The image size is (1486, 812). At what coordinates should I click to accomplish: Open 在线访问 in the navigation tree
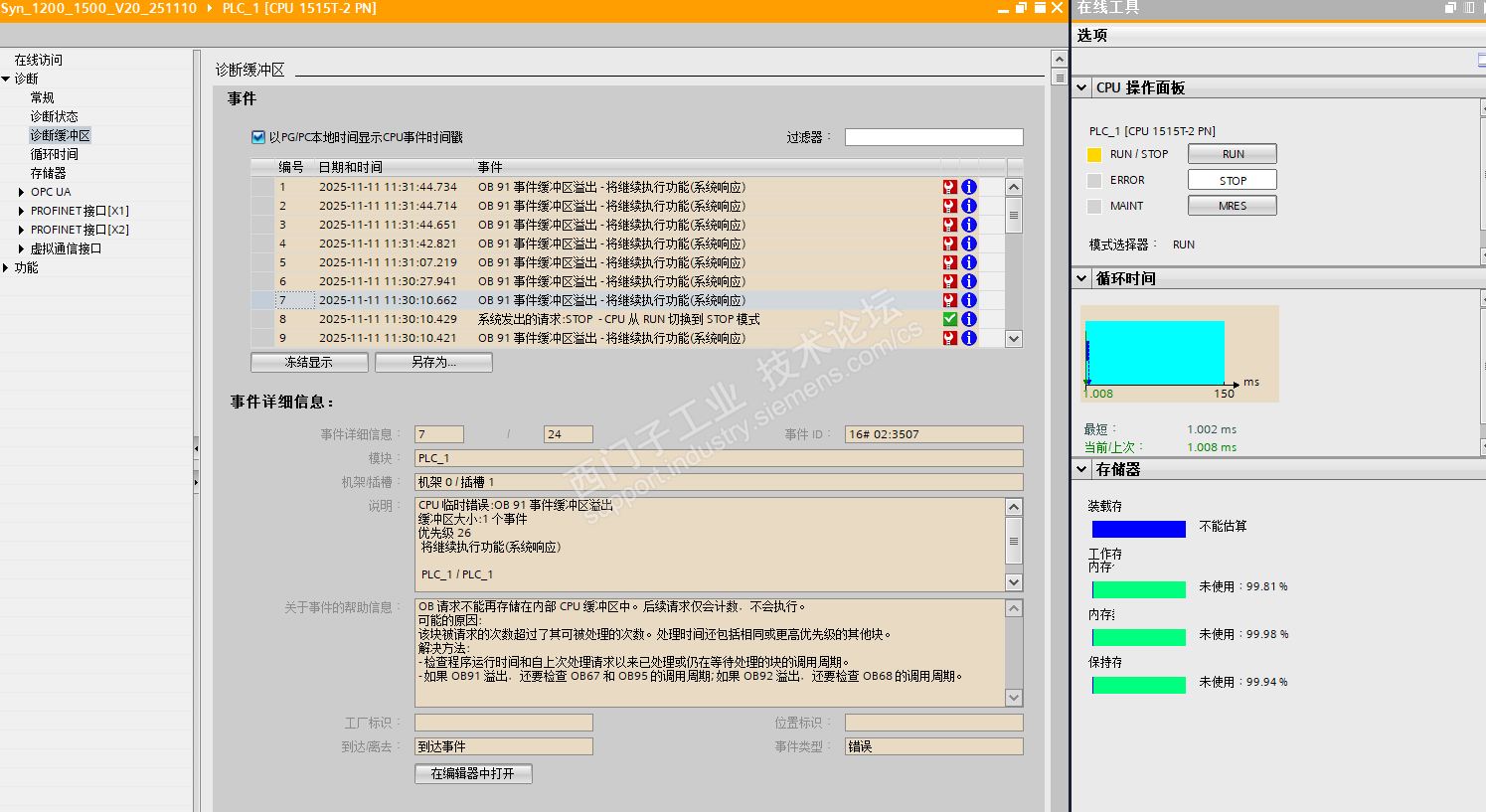tap(39, 60)
